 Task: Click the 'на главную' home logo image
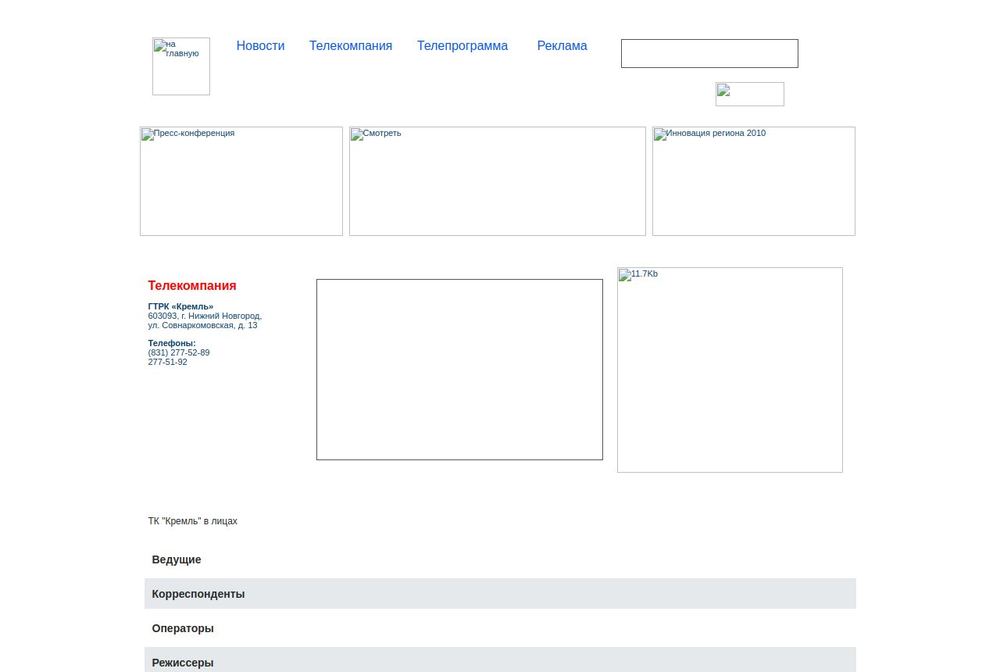click(181, 66)
